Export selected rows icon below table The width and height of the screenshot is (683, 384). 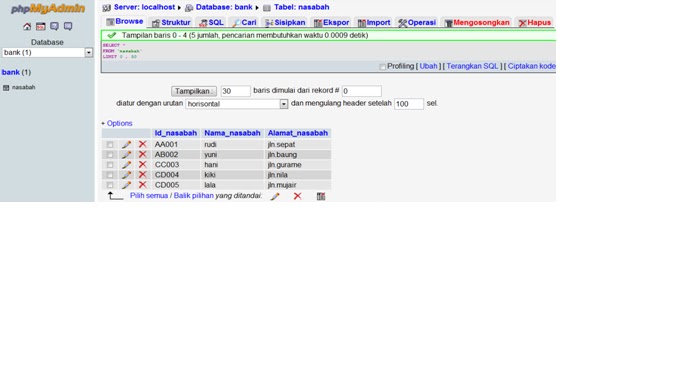tap(321, 196)
